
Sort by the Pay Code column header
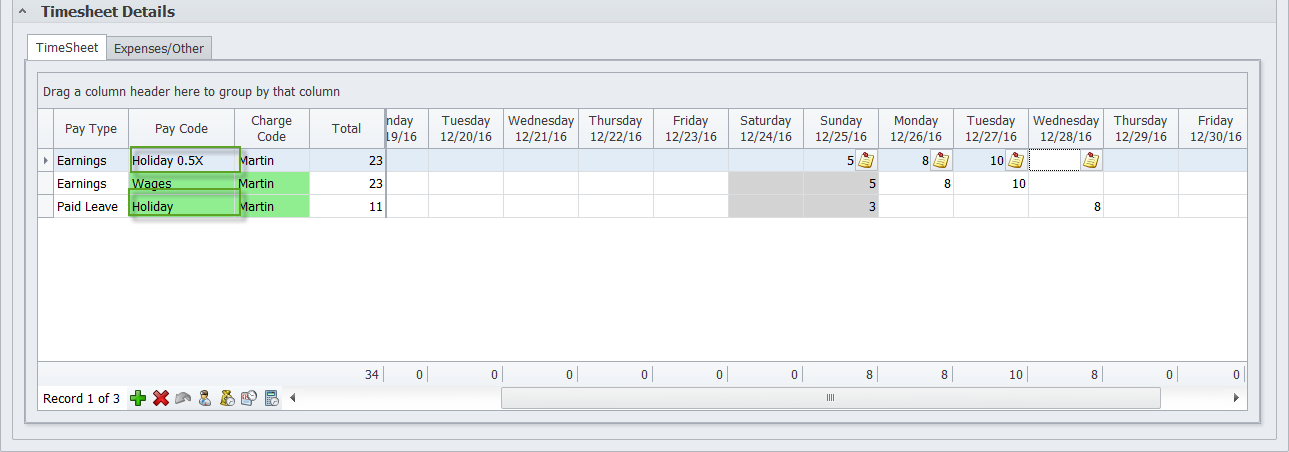tap(182, 129)
